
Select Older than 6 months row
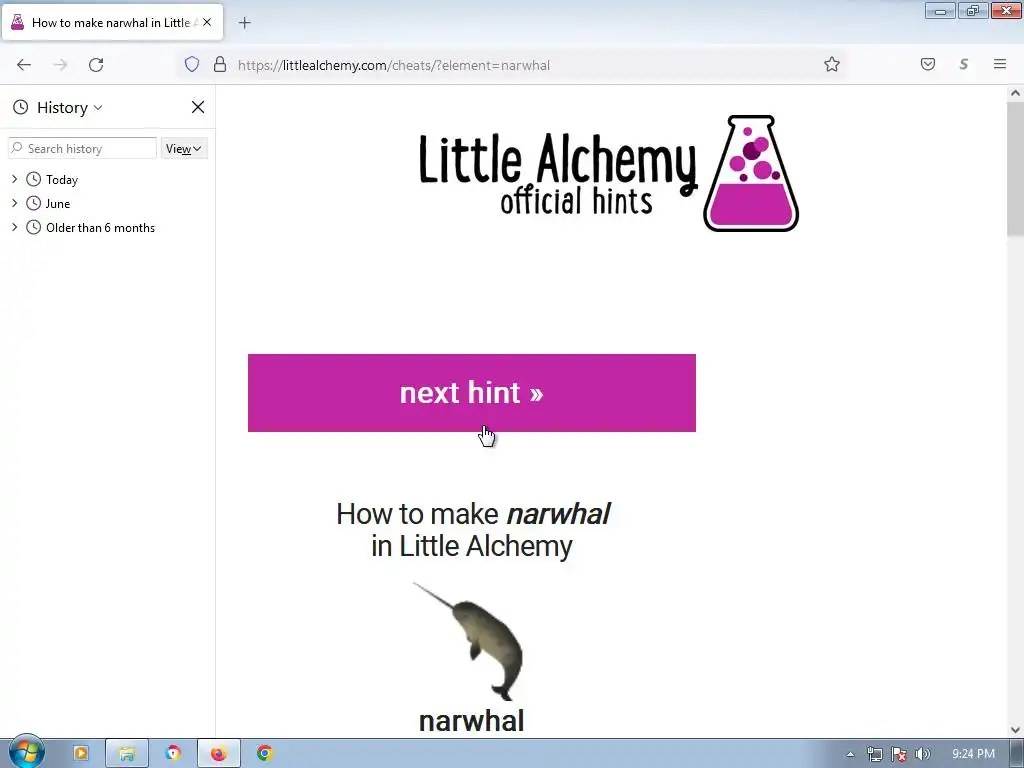(108, 227)
